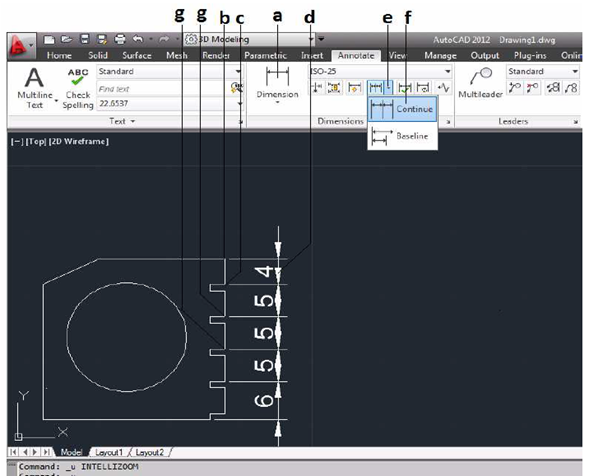The width and height of the screenshot is (589, 476).
Task: Click the Plot printer icon
Action: (120, 39)
